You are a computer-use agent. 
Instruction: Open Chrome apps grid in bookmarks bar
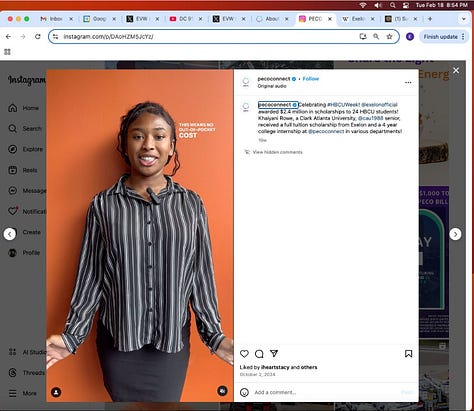point(7,52)
